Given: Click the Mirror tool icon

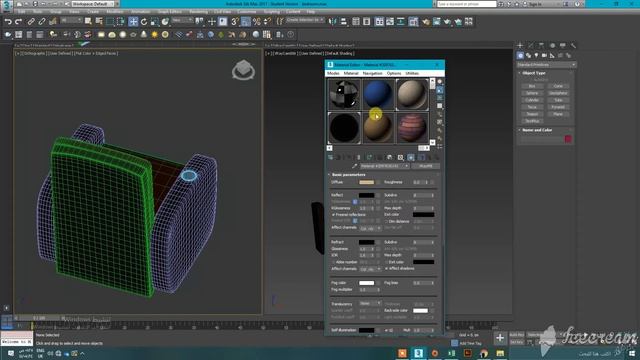Looking at the screenshot, I should coord(333,22).
